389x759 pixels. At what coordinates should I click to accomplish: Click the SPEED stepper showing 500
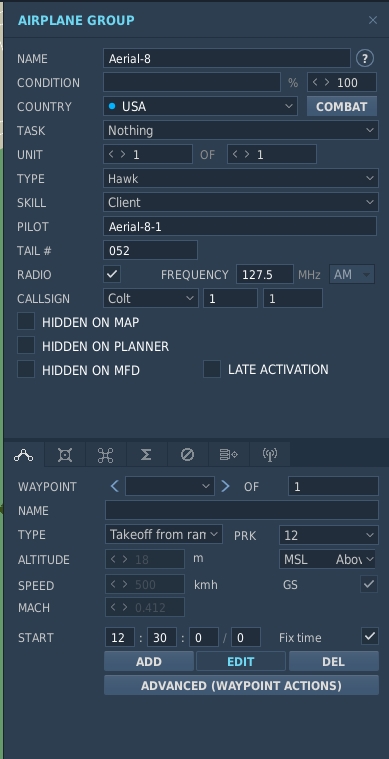145,584
